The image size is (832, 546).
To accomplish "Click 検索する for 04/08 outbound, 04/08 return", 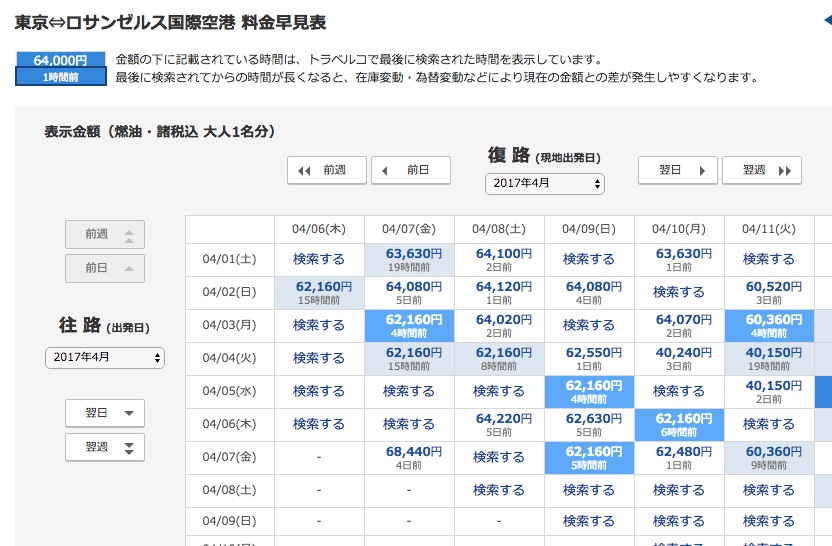I will 499,490.
